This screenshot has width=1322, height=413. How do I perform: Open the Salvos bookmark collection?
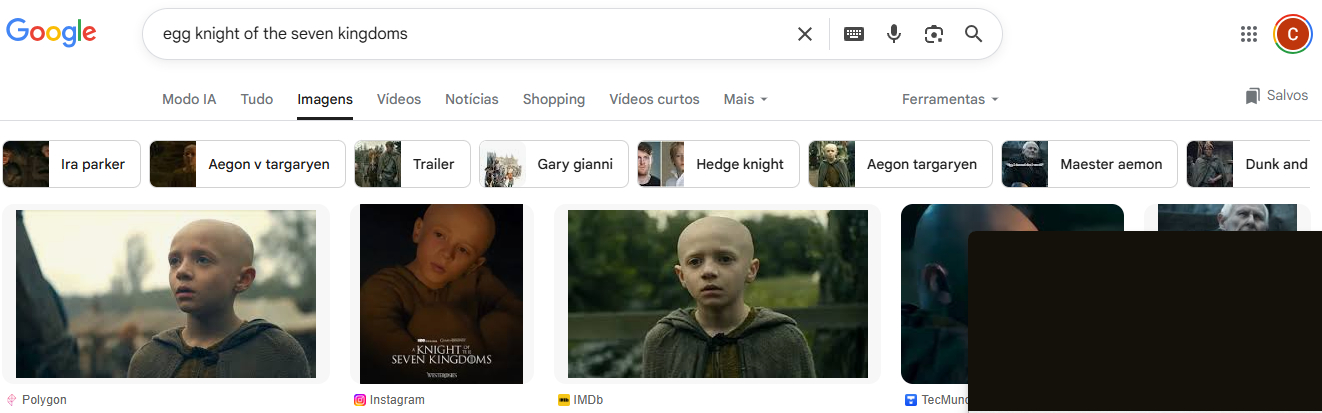point(1276,96)
